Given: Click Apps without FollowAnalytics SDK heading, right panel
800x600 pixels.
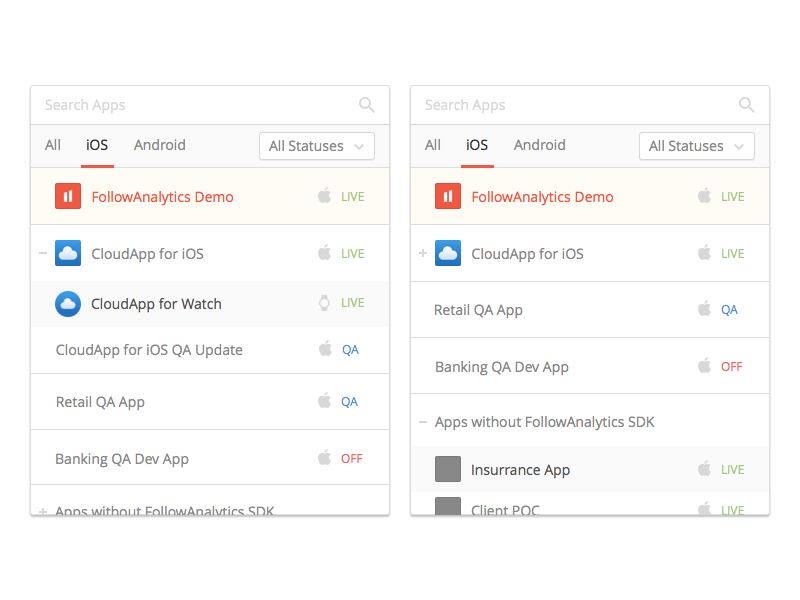Looking at the screenshot, I should (544, 422).
